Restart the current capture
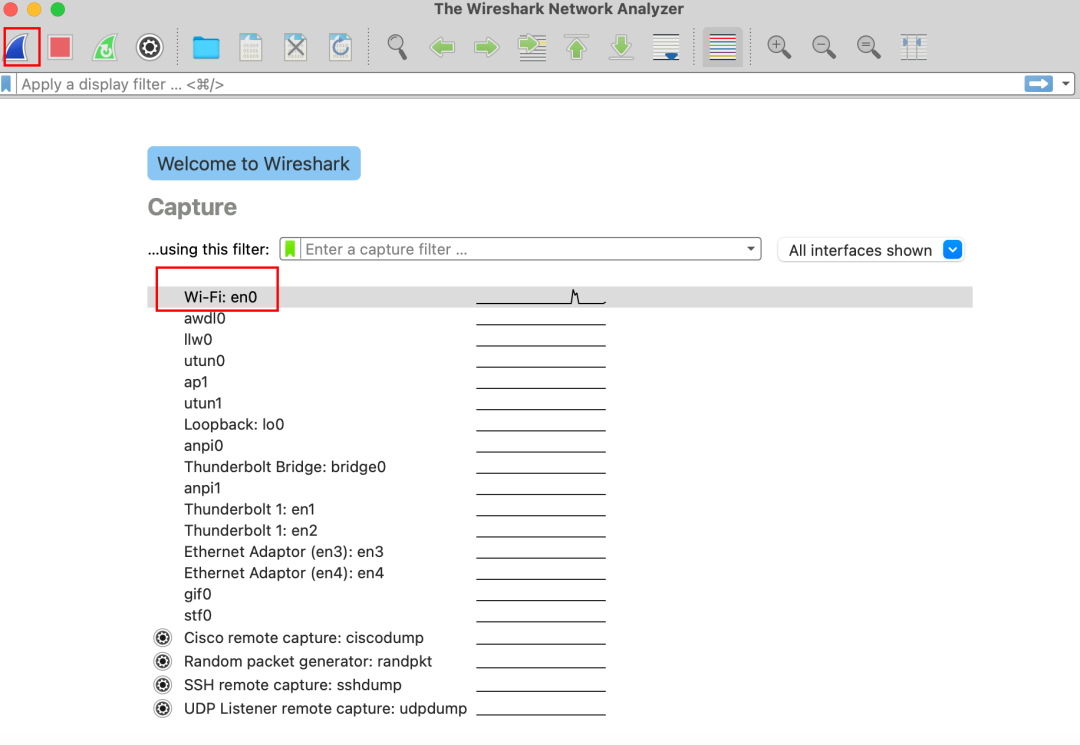1080x745 pixels. [x=105, y=48]
